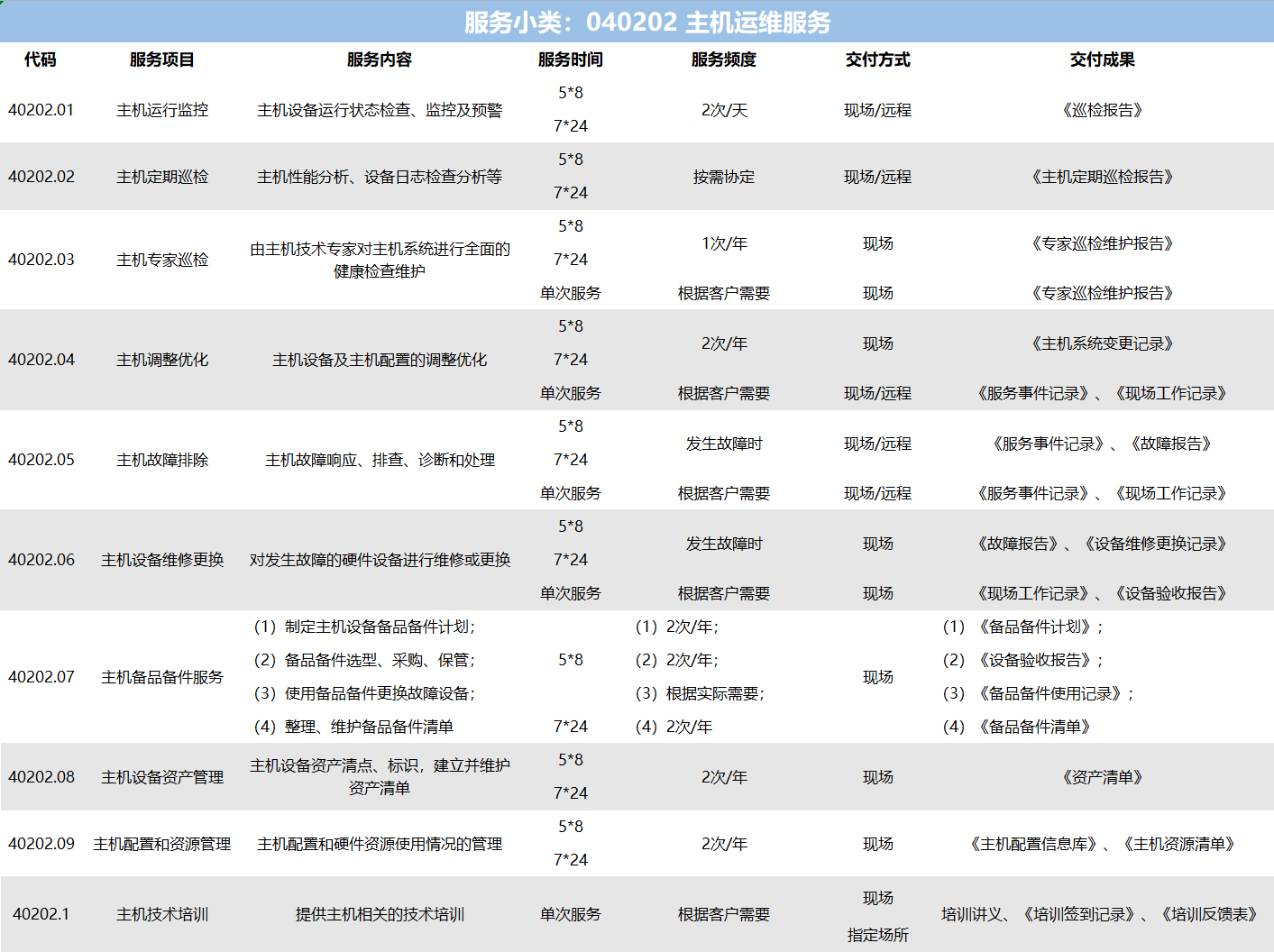Click the '1次/年' frequency cell
The image size is (1274, 952).
tap(724, 243)
